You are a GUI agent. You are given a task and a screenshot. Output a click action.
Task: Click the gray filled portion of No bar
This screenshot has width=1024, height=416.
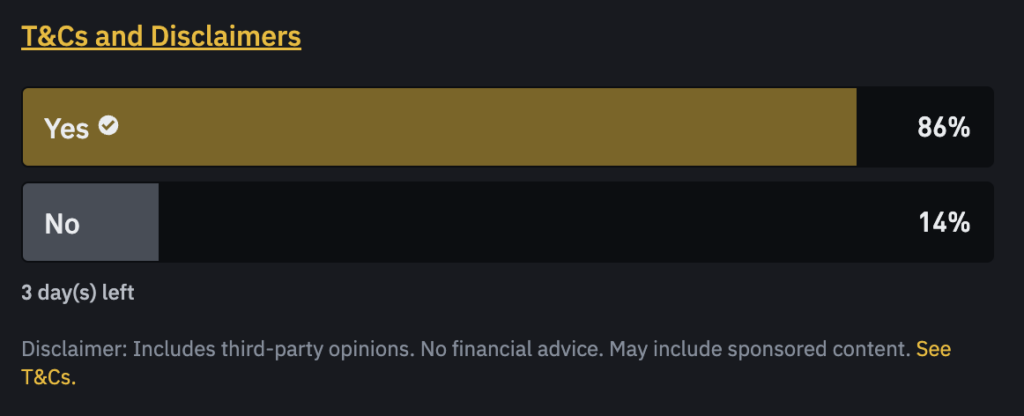91,222
